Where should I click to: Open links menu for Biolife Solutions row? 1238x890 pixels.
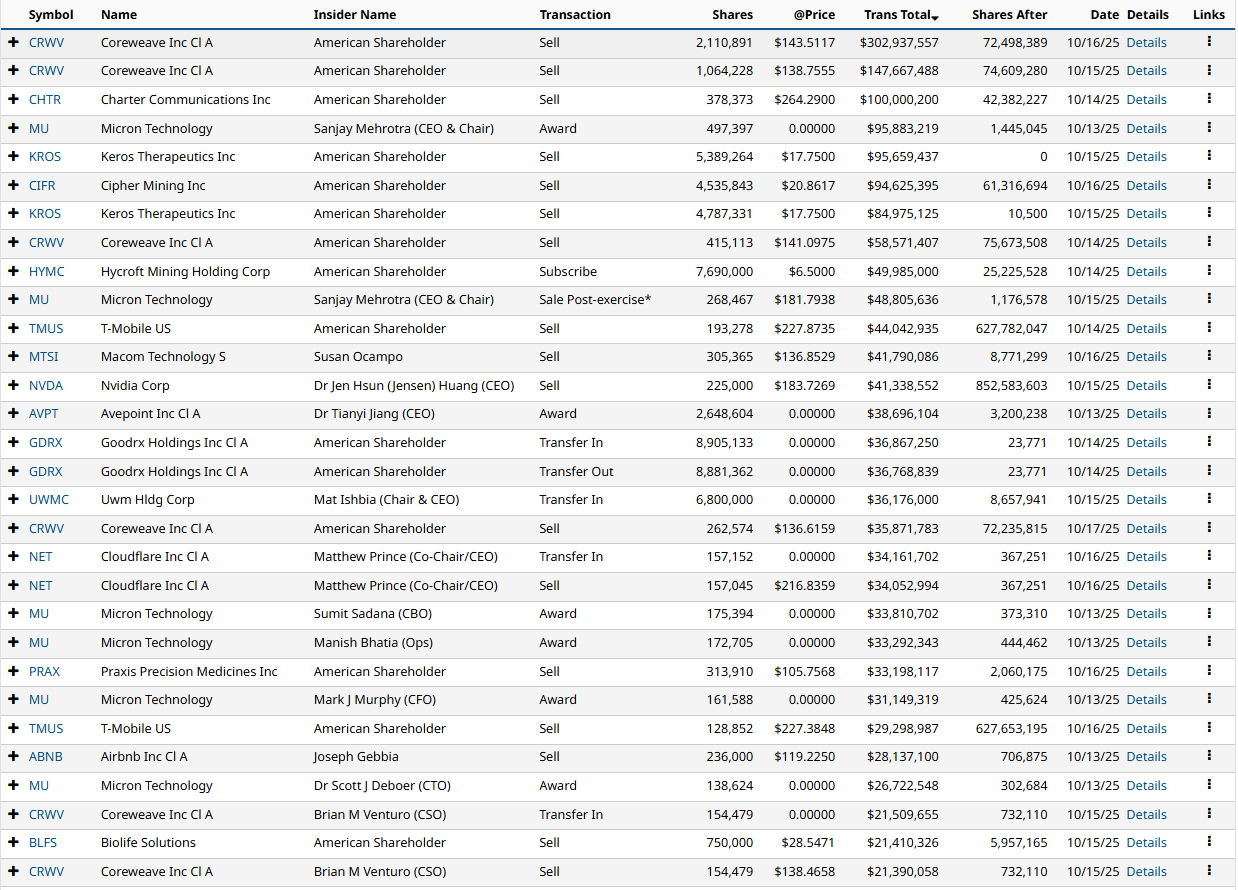point(1209,842)
